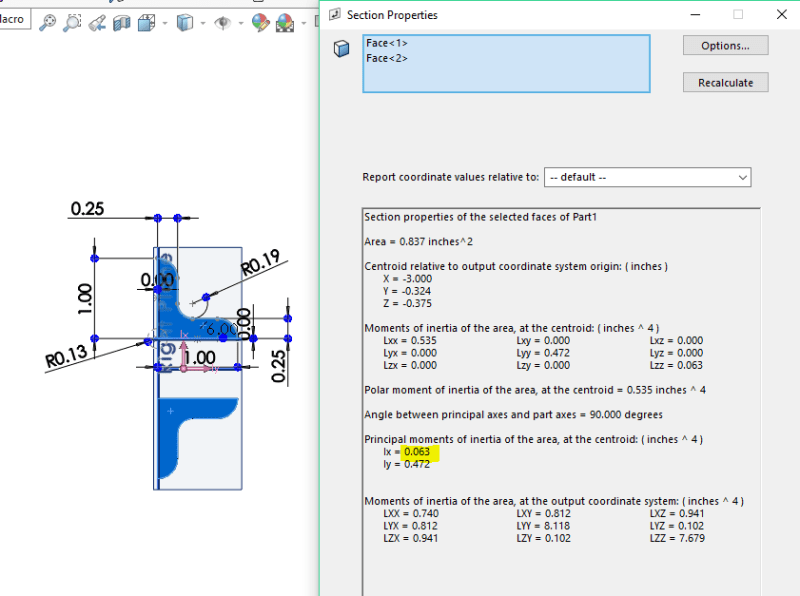Click the Iy = 0.472 principal value
This screenshot has height=596, width=800.
(407, 464)
